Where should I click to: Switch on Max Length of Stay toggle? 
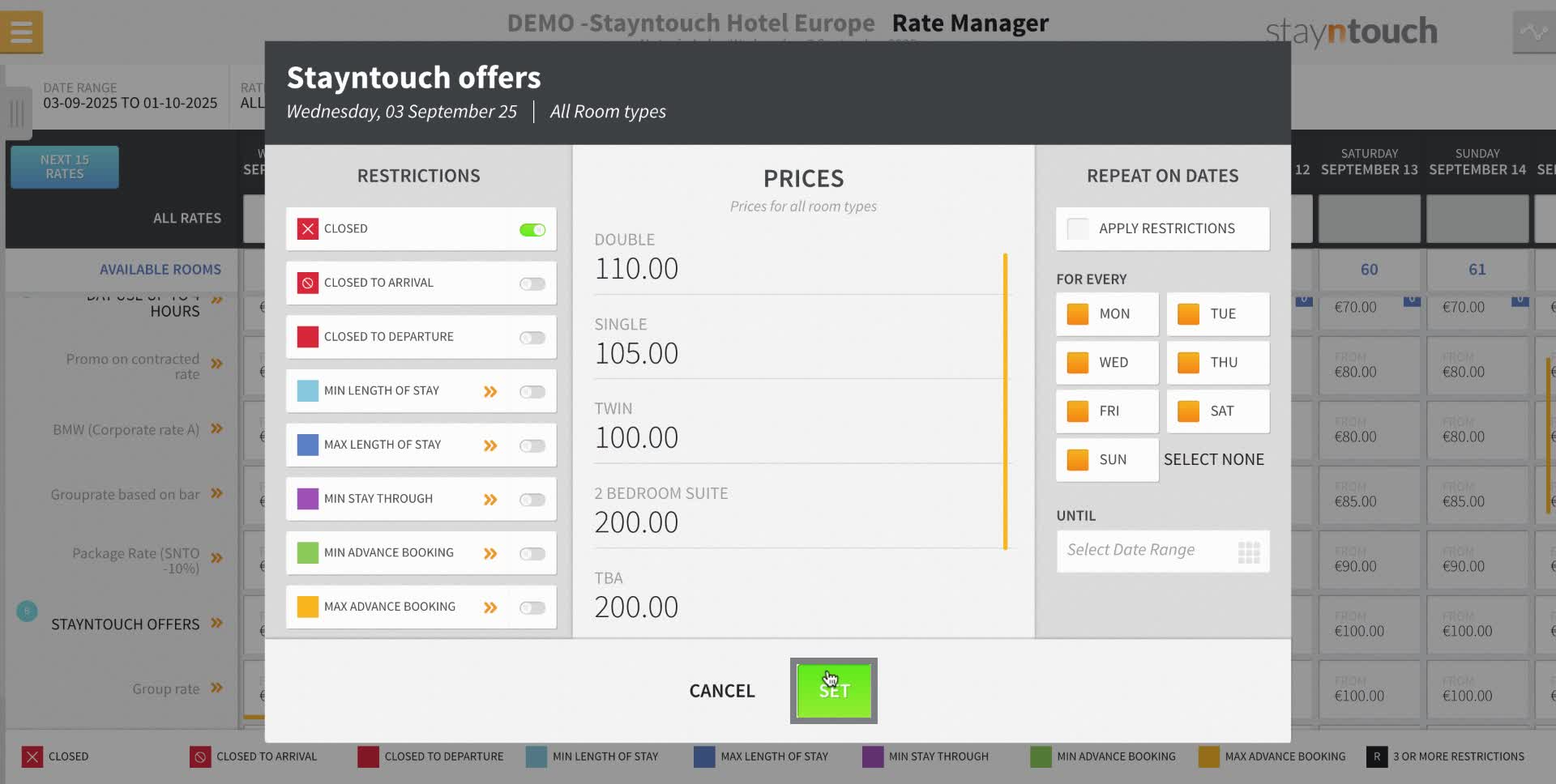(532, 446)
